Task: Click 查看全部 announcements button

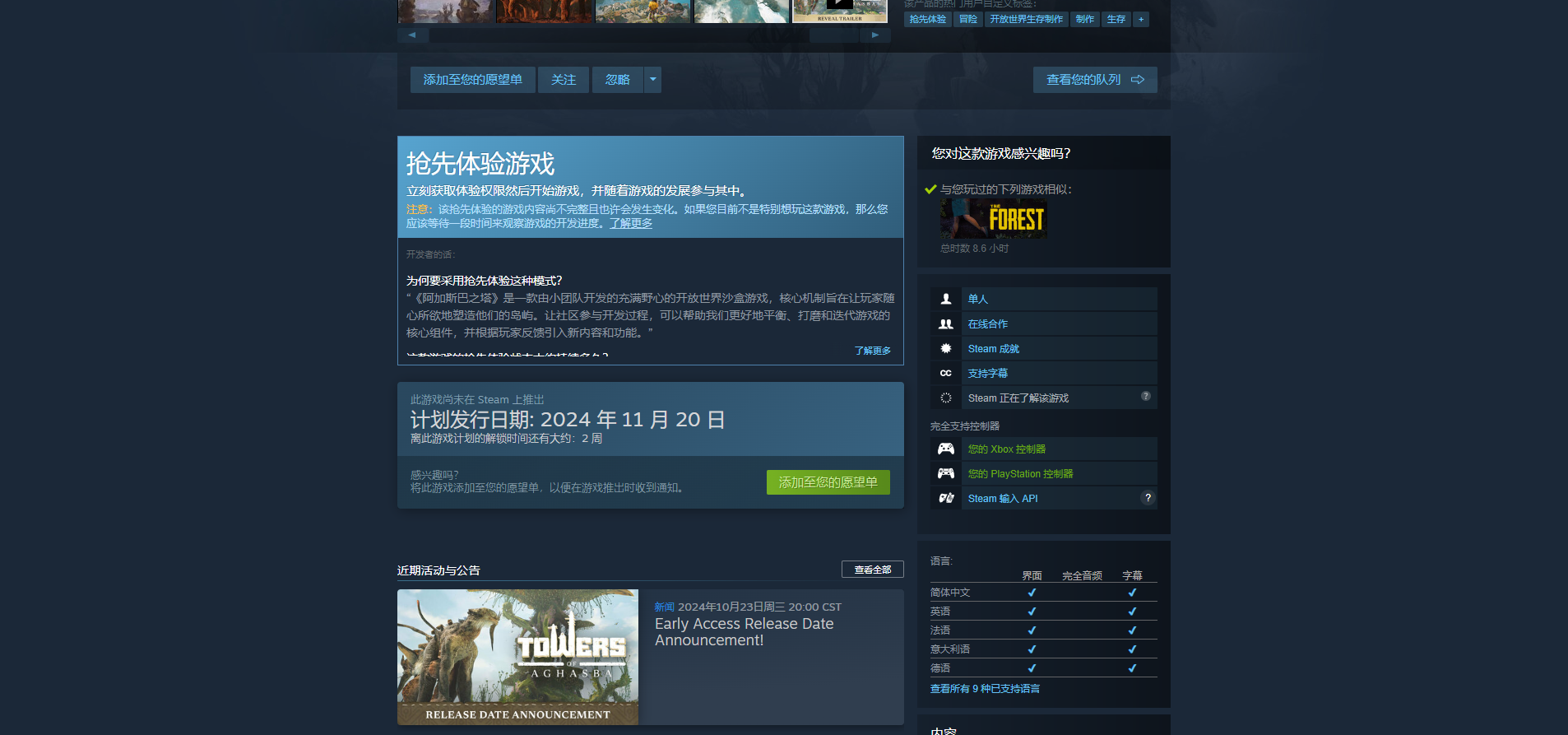Action: tap(873, 570)
